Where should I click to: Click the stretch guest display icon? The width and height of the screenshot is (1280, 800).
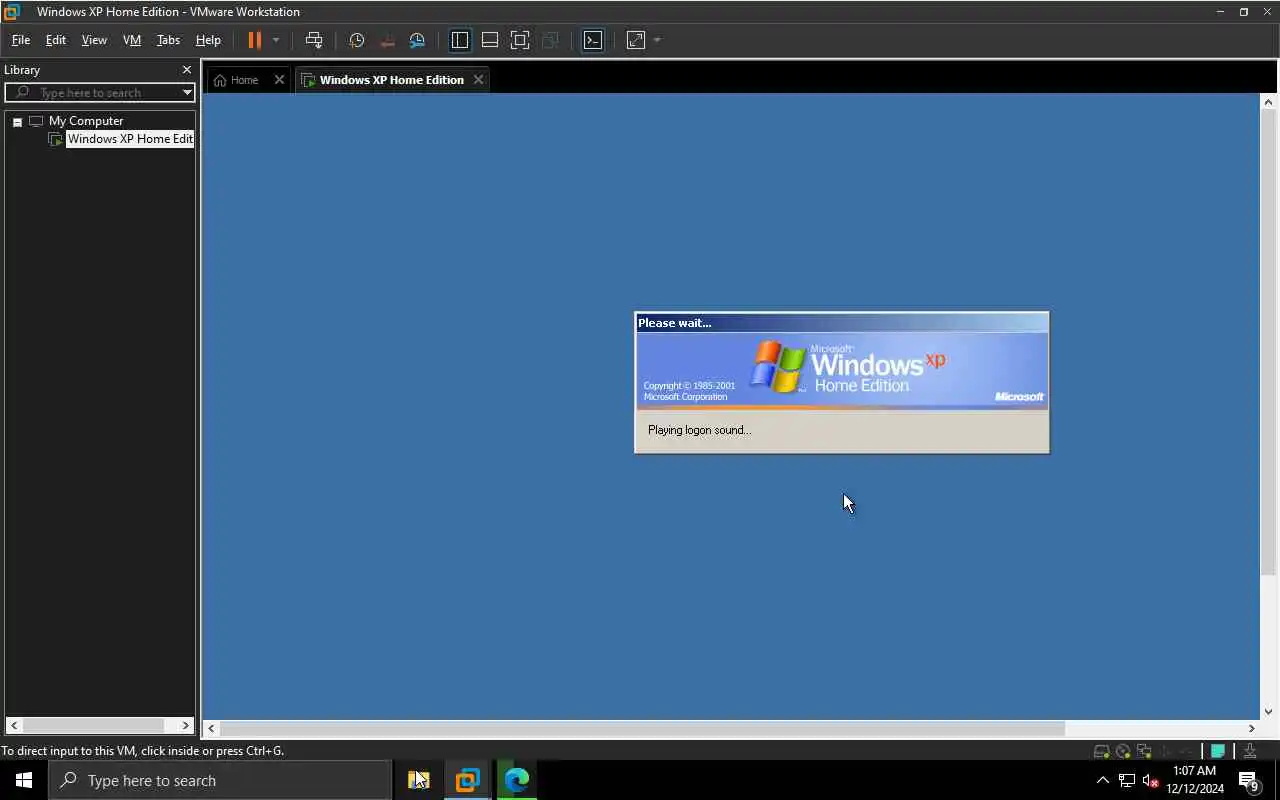(x=636, y=40)
